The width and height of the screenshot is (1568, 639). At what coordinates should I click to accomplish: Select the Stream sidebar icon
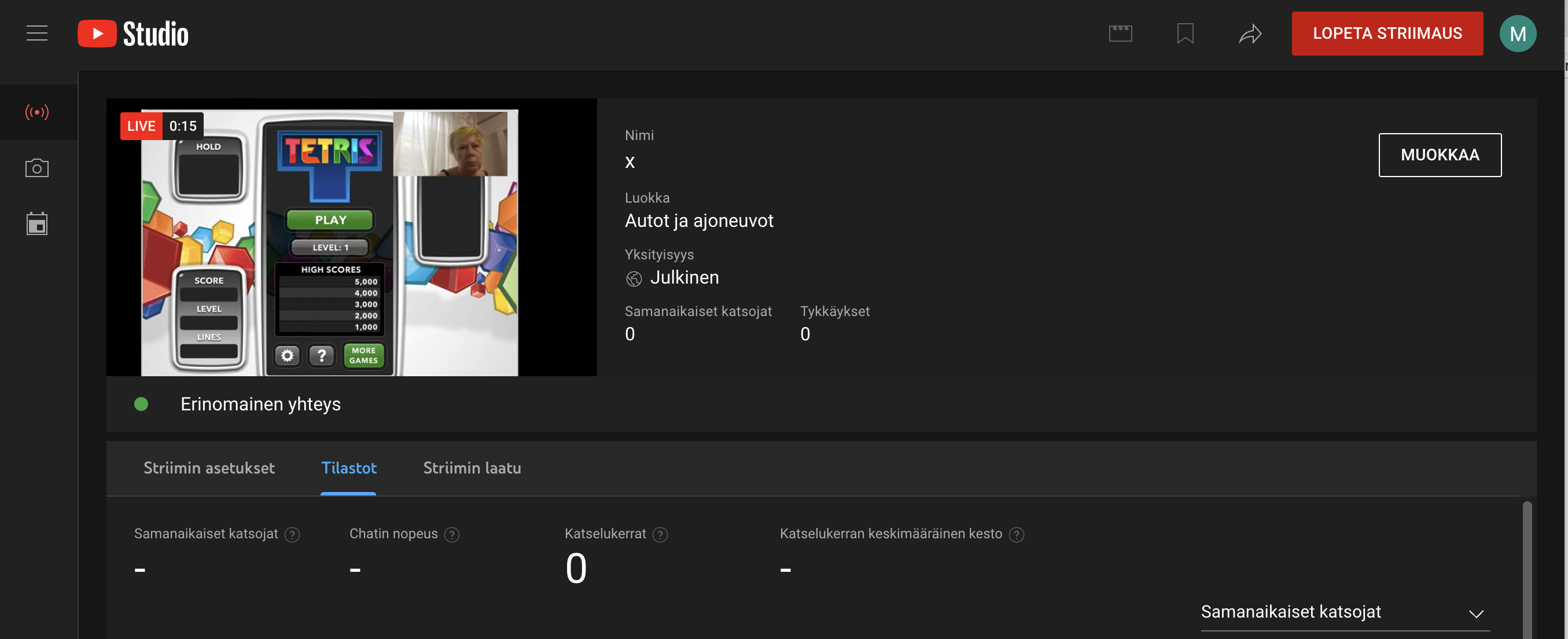pyautogui.click(x=36, y=112)
